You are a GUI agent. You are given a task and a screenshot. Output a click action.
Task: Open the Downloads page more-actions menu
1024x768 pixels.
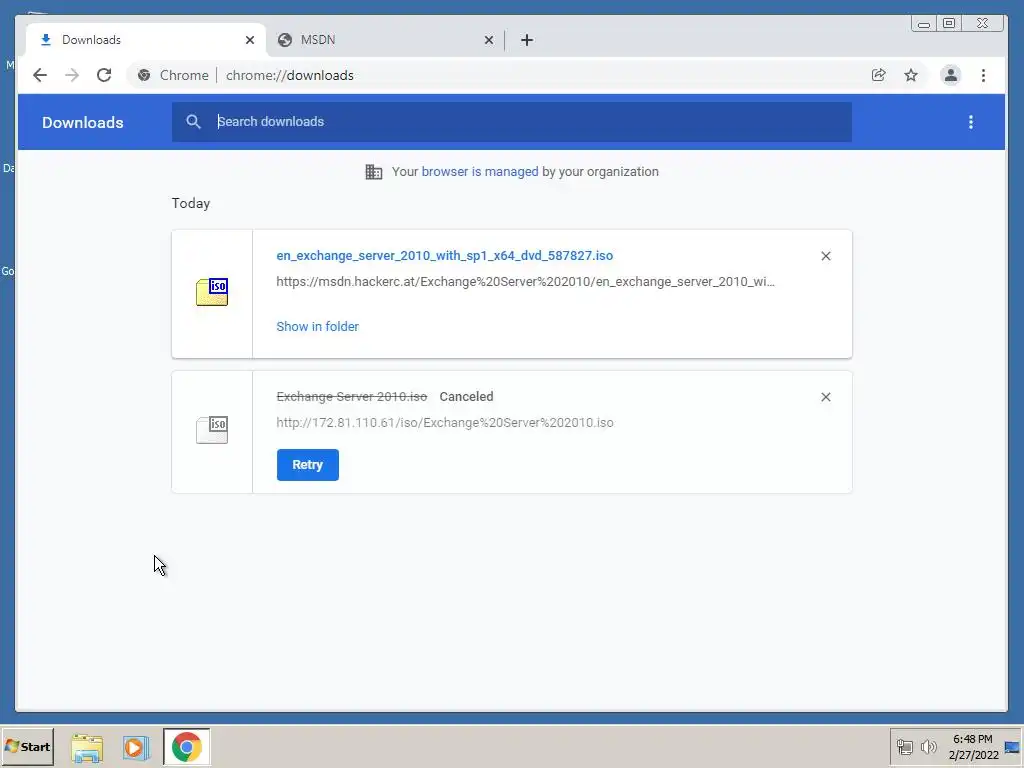(971, 122)
